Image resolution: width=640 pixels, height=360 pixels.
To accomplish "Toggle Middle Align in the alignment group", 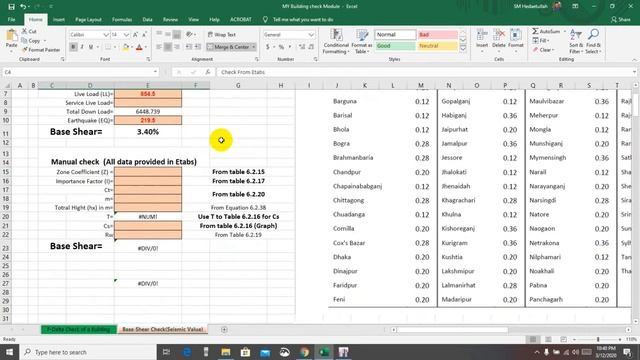I will 168,35.
